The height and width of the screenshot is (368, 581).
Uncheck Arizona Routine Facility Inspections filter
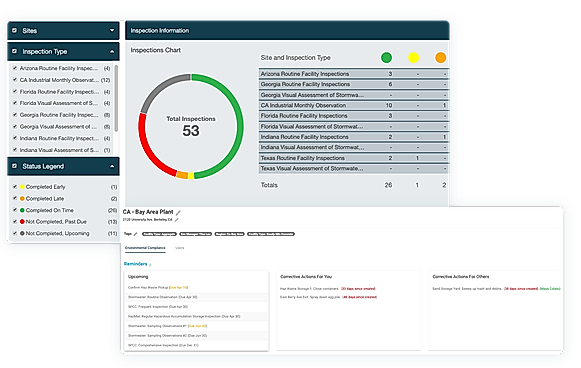pos(15,68)
